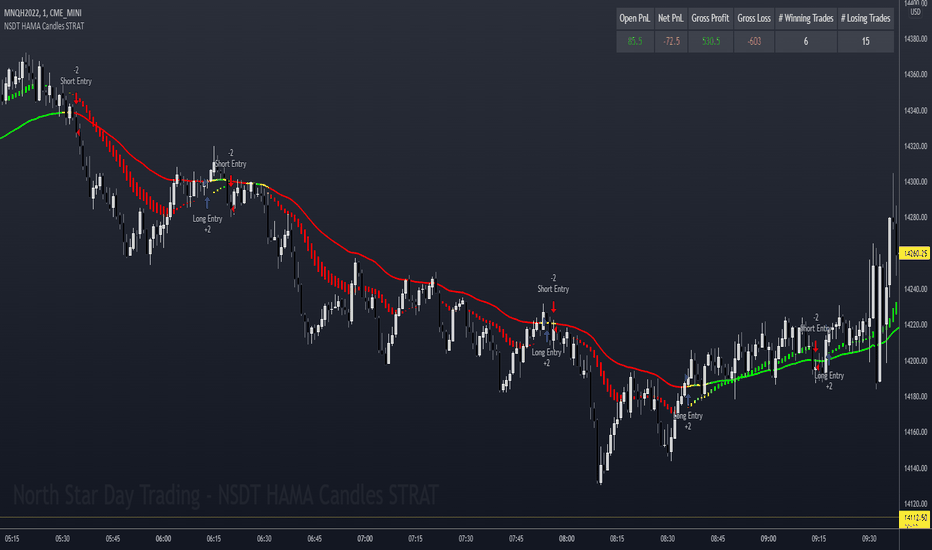Click the 09:30 time axis label
The height and width of the screenshot is (550, 932).
[x=870, y=539]
